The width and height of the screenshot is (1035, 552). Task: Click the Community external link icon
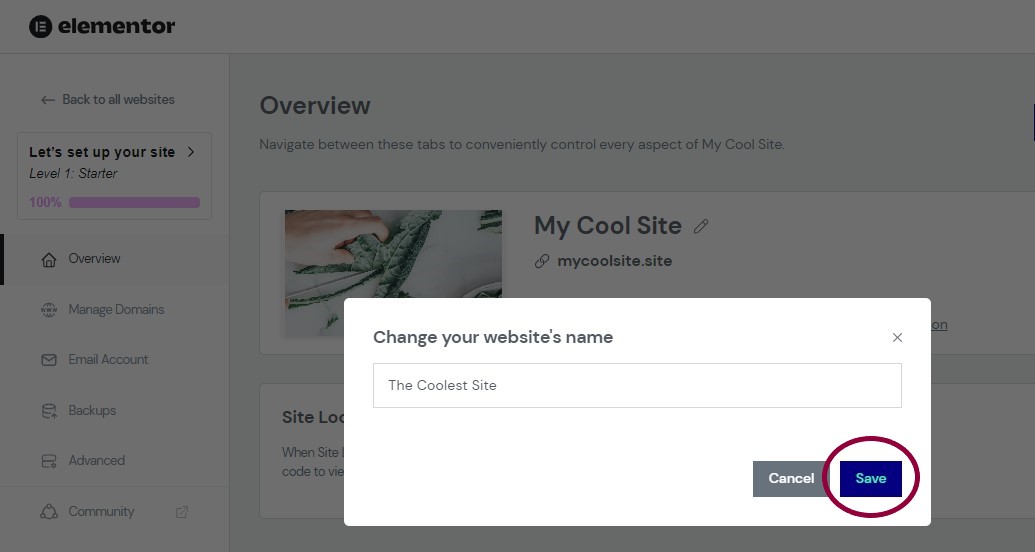182,512
